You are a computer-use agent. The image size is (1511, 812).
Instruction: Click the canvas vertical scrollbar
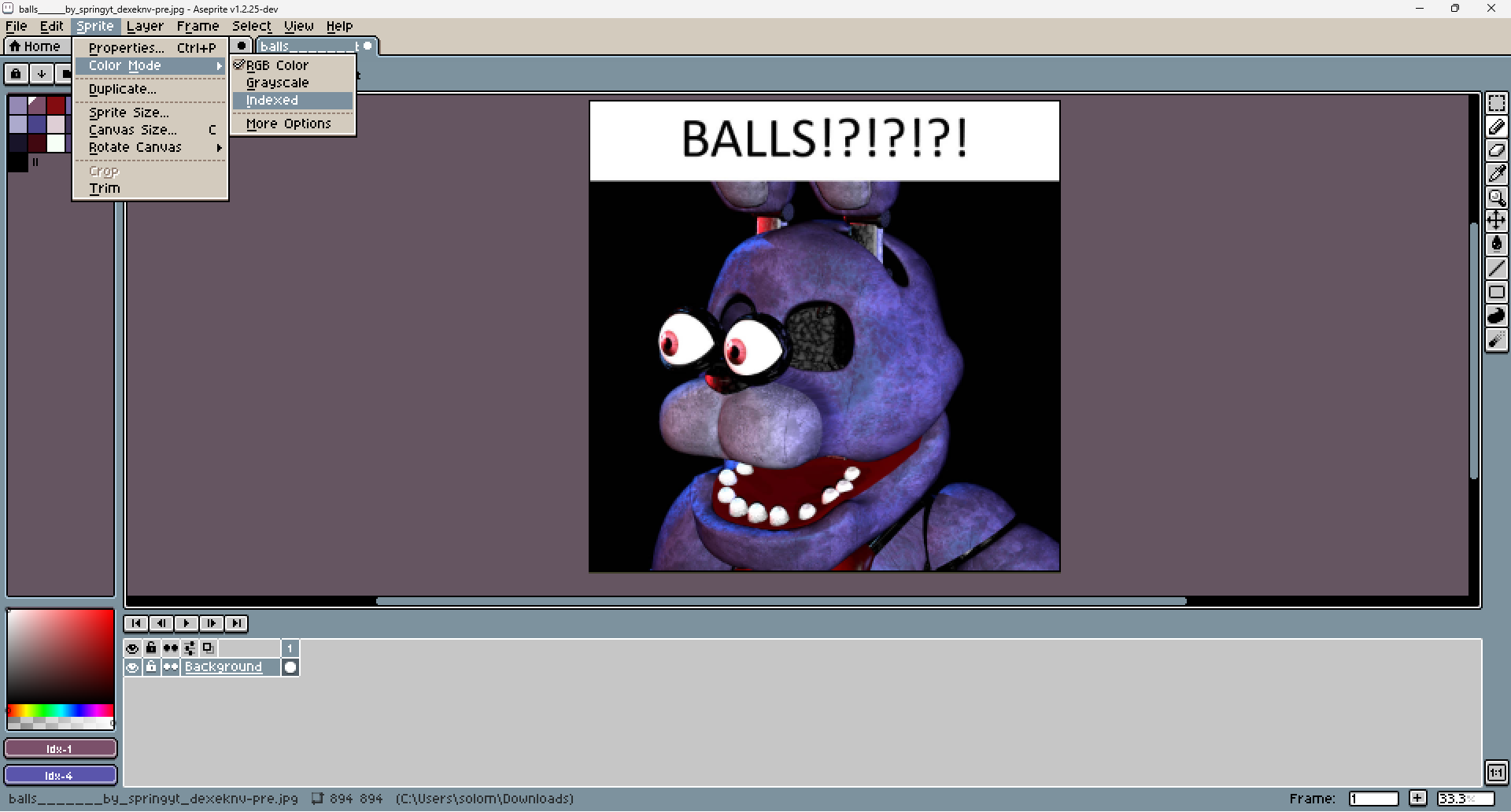pos(1474,351)
